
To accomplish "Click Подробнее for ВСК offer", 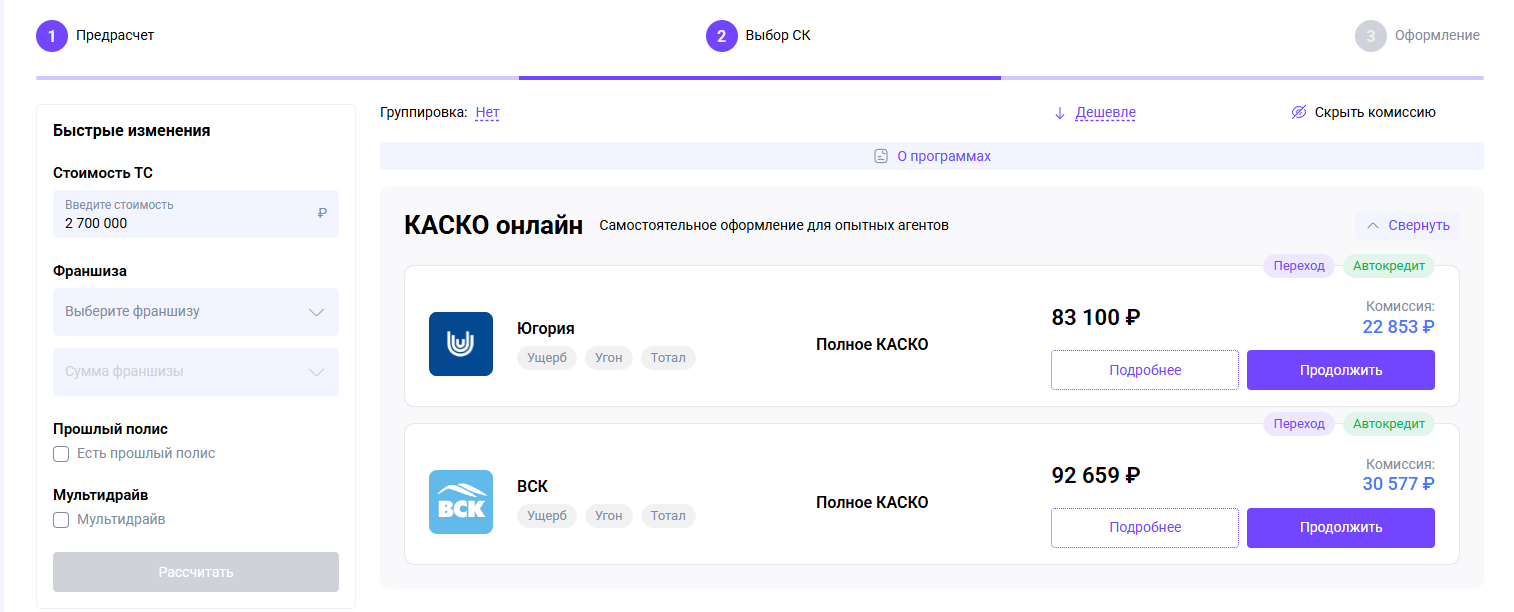I will pyautogui.click(x=1145, y=528).
